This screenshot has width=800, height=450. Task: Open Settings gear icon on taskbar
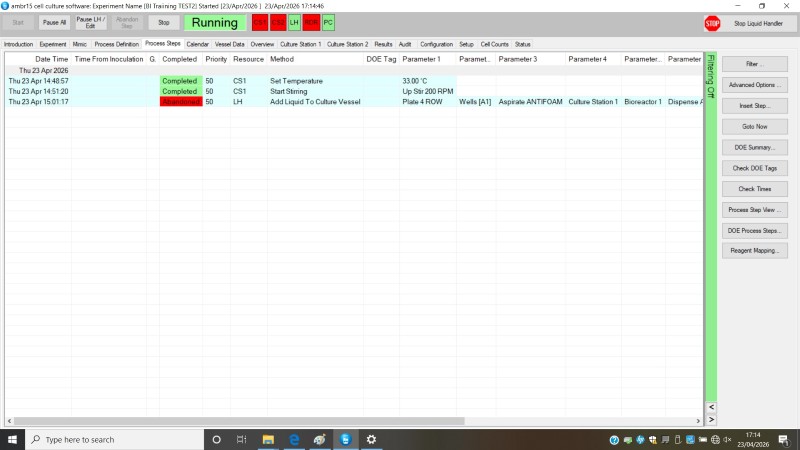click(x=371, y=439)
